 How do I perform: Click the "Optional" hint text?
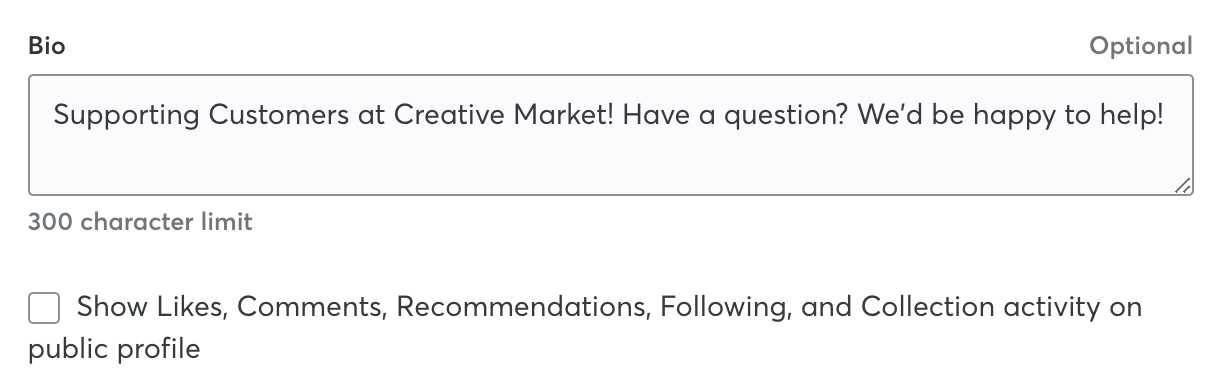coord(1141,46)
